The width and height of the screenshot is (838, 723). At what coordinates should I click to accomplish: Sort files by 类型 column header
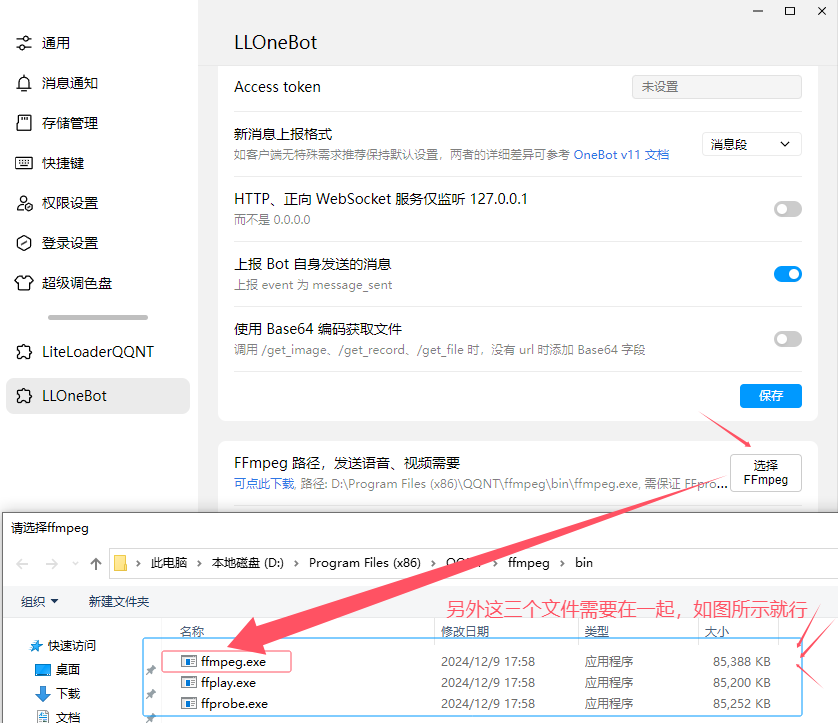click(596, 632)
